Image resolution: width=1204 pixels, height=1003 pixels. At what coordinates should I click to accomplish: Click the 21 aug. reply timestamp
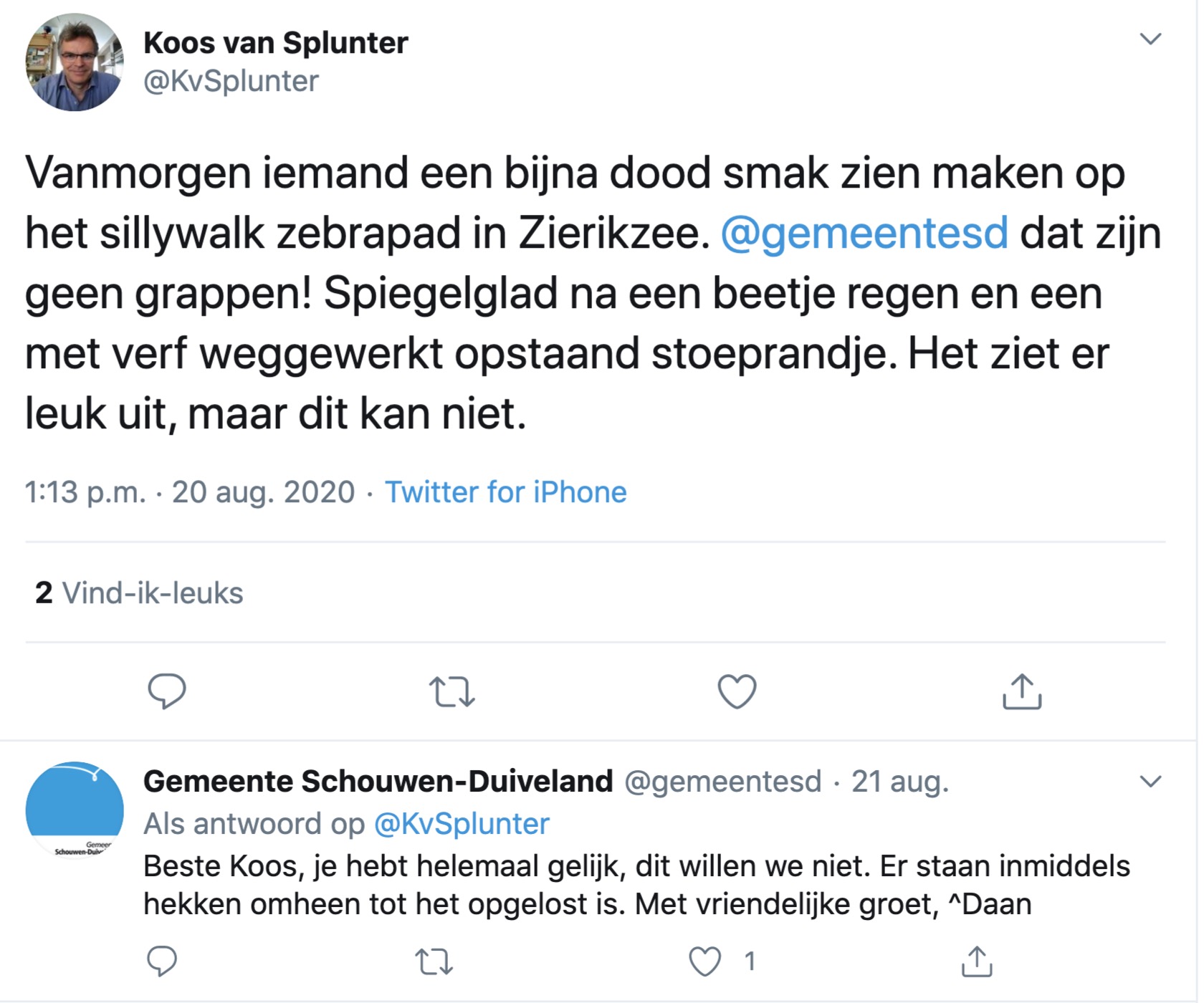tap(899, 781)
